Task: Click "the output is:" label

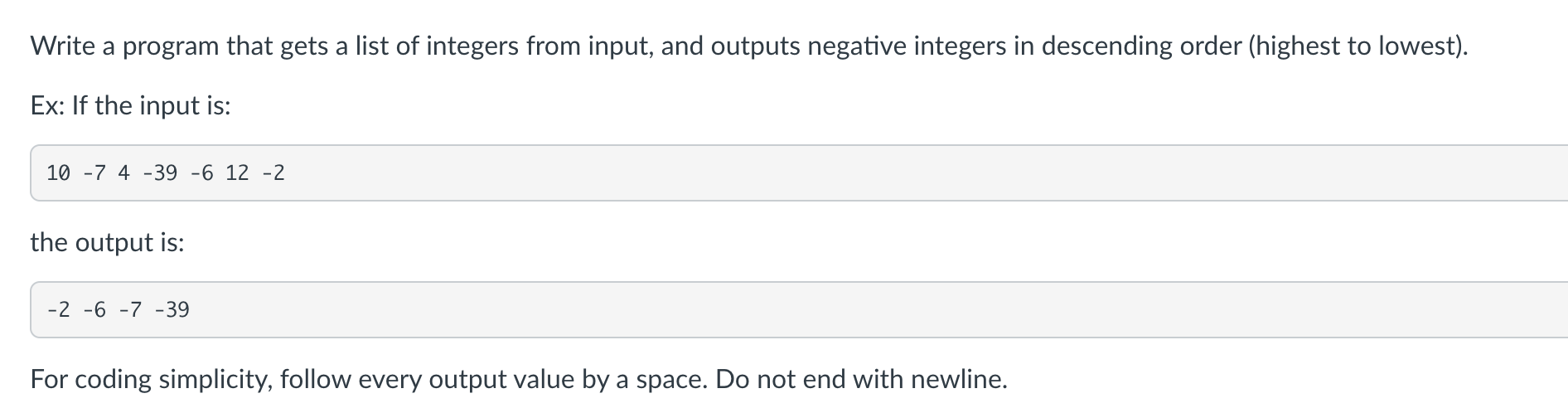Action: (108, 242)
